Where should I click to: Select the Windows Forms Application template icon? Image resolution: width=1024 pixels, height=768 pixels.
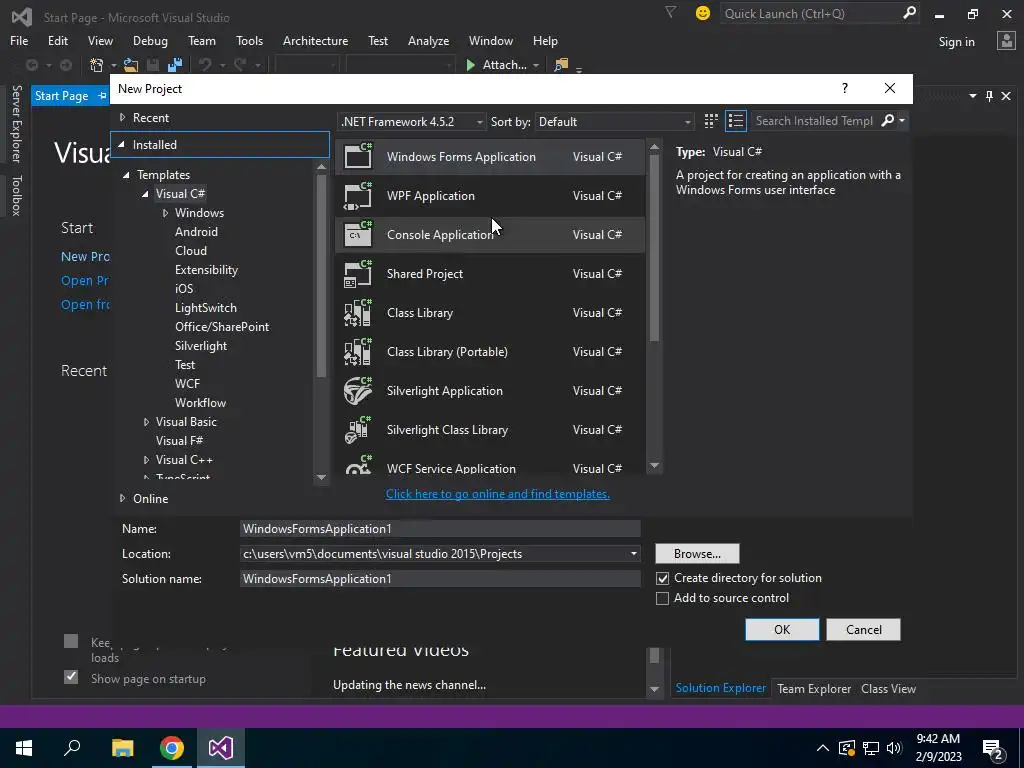click(x=358, y=156)
